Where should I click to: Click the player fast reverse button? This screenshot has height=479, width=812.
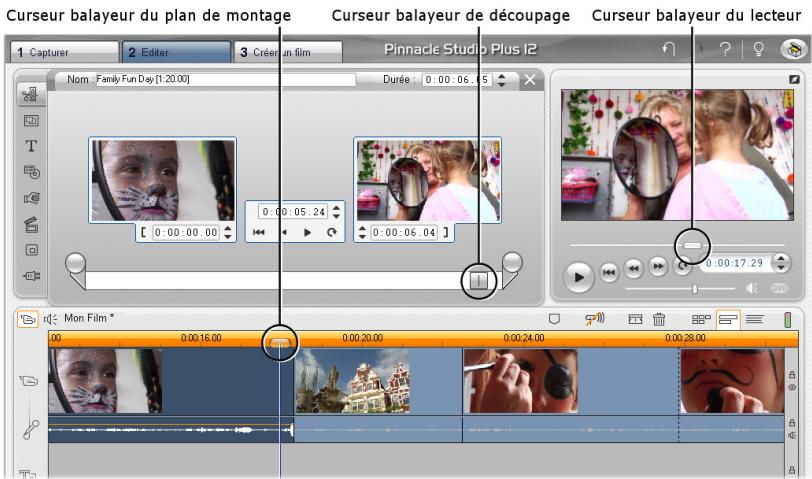click(x=633, y=268)
